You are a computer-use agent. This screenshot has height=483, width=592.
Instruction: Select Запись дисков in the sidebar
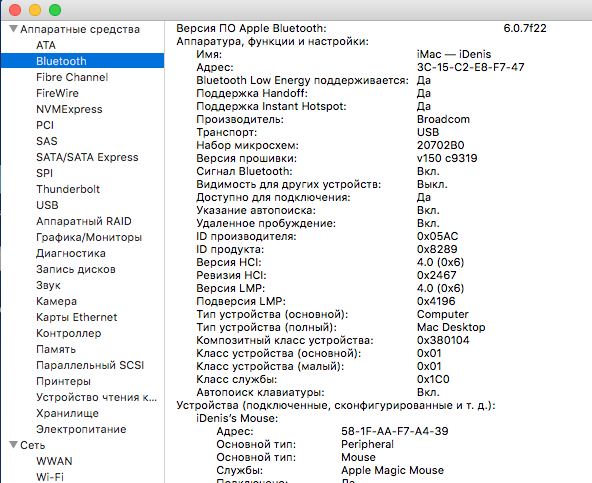tap(76, 269)
